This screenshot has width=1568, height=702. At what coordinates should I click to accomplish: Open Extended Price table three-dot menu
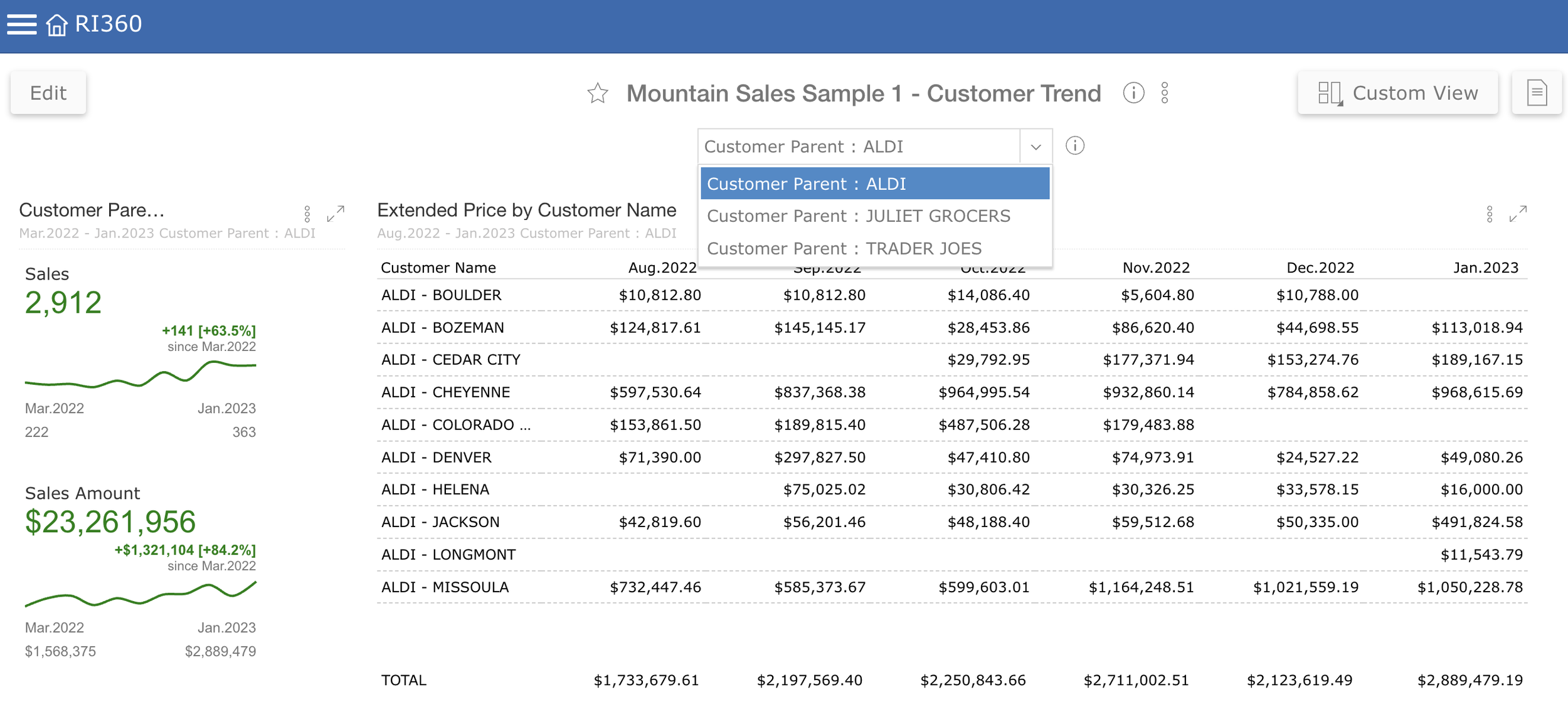click(x=1489, y=214)
